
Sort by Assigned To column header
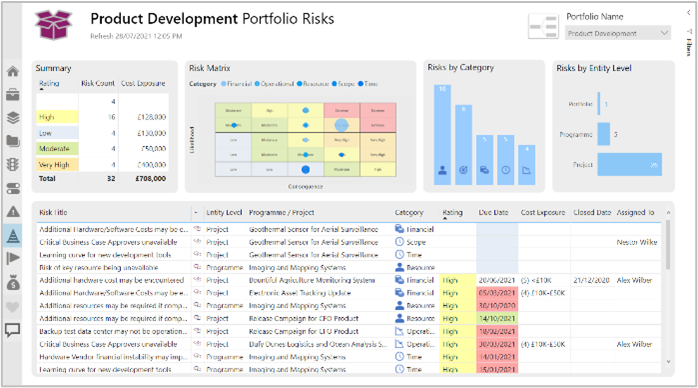pos(635,213)
